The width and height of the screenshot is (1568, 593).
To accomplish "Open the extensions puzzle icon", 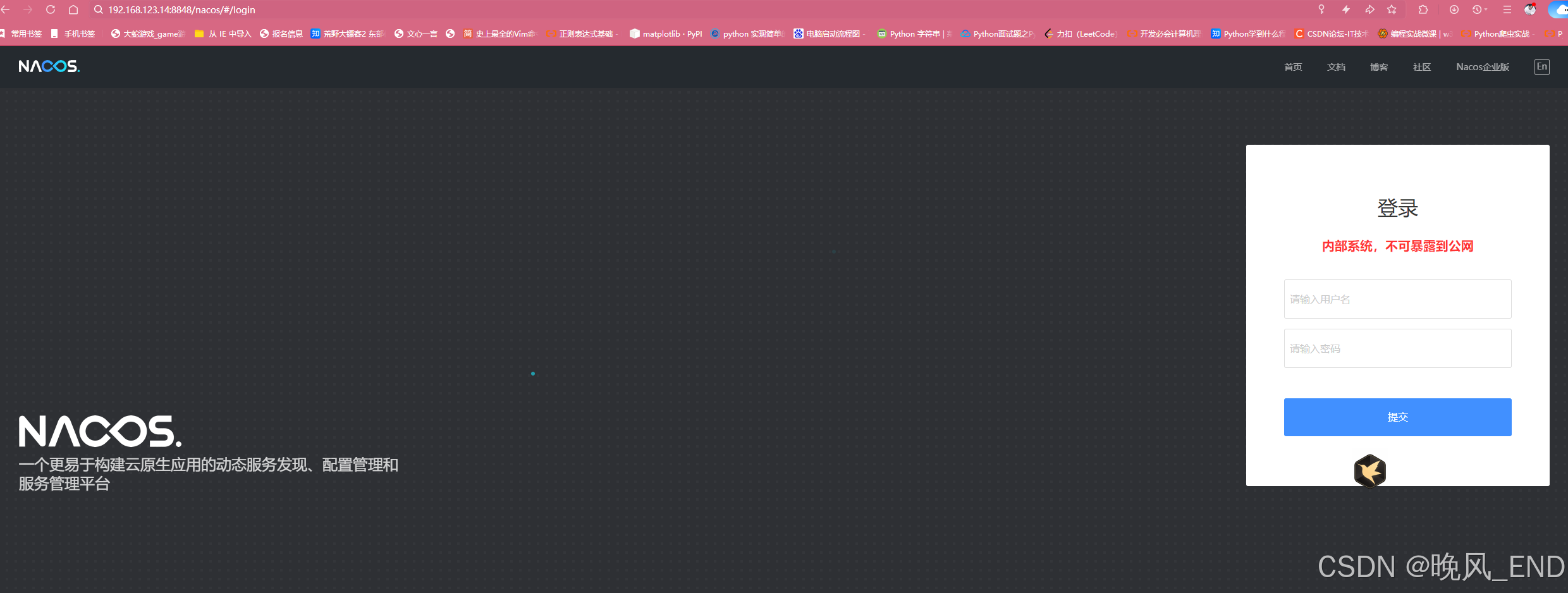I will click(1423, 9).
